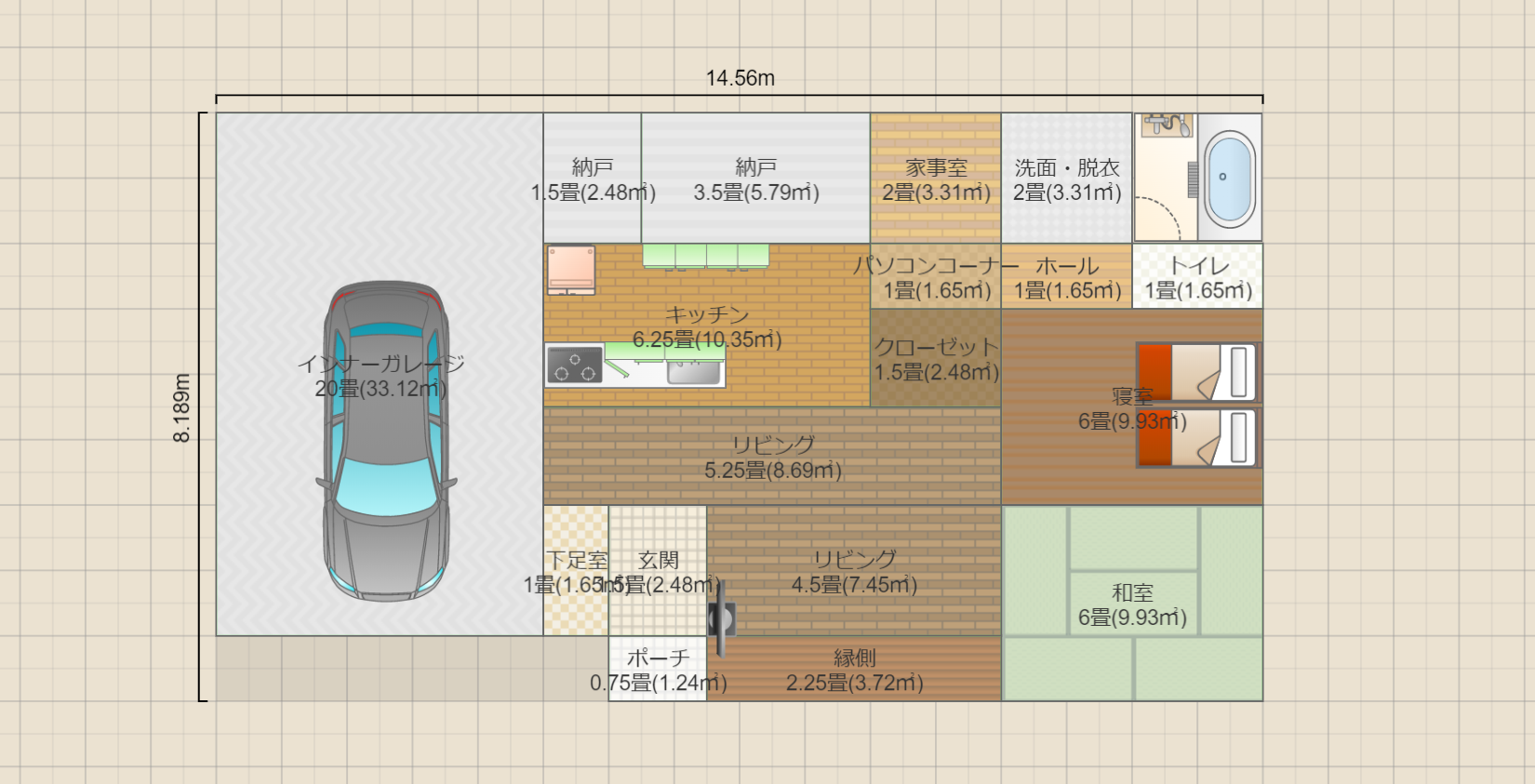Click the entrance door symbol near 玄関
The width and height of the screenshot is (1535, 784).
coord(721,618)
